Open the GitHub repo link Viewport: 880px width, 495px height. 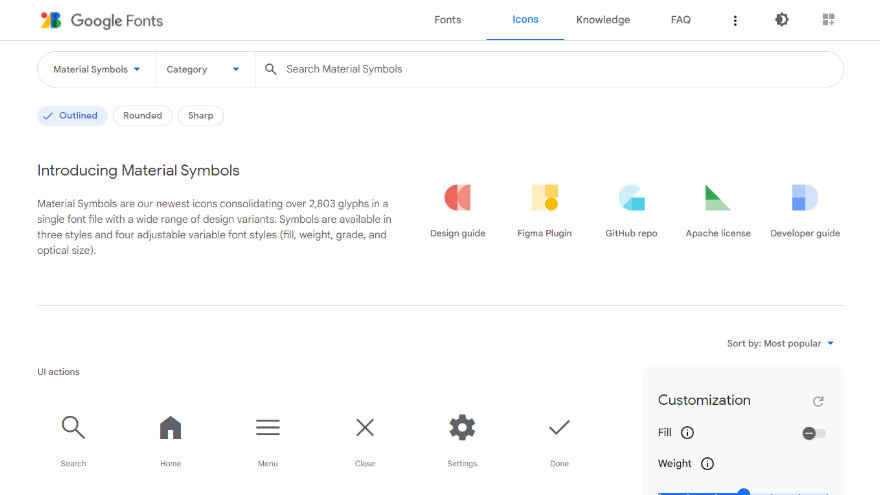(x=631, y=211)
